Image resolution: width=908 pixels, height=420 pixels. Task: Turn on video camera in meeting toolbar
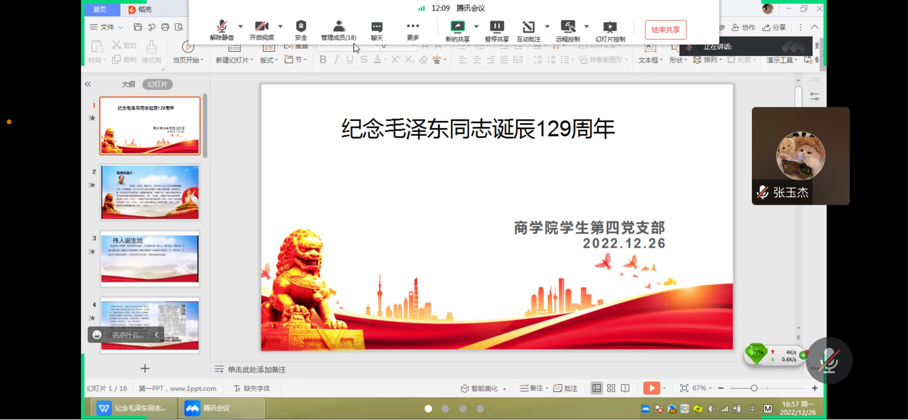261,30
